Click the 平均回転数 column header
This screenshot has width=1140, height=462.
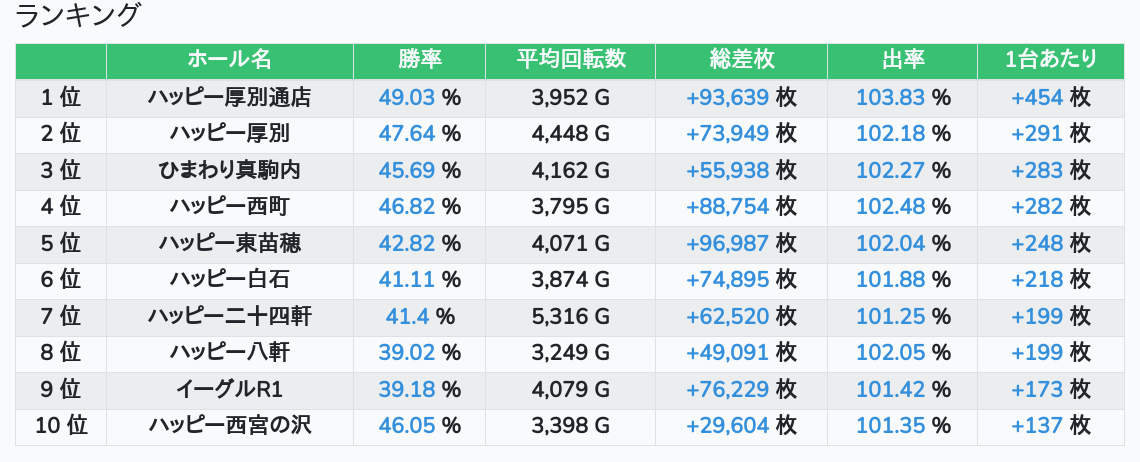tap(571, 60)
